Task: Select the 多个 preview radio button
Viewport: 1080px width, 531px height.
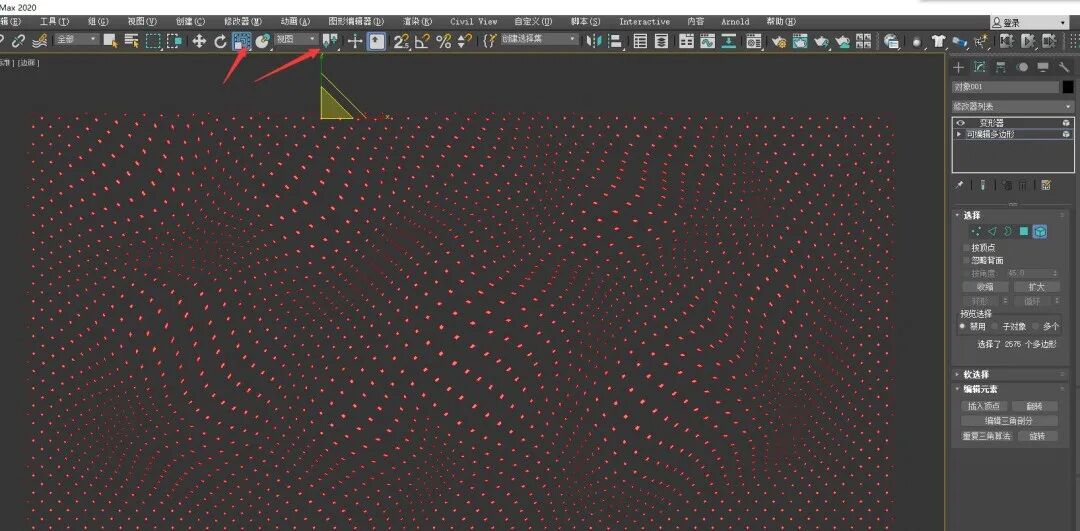Action: [1037, 326]
